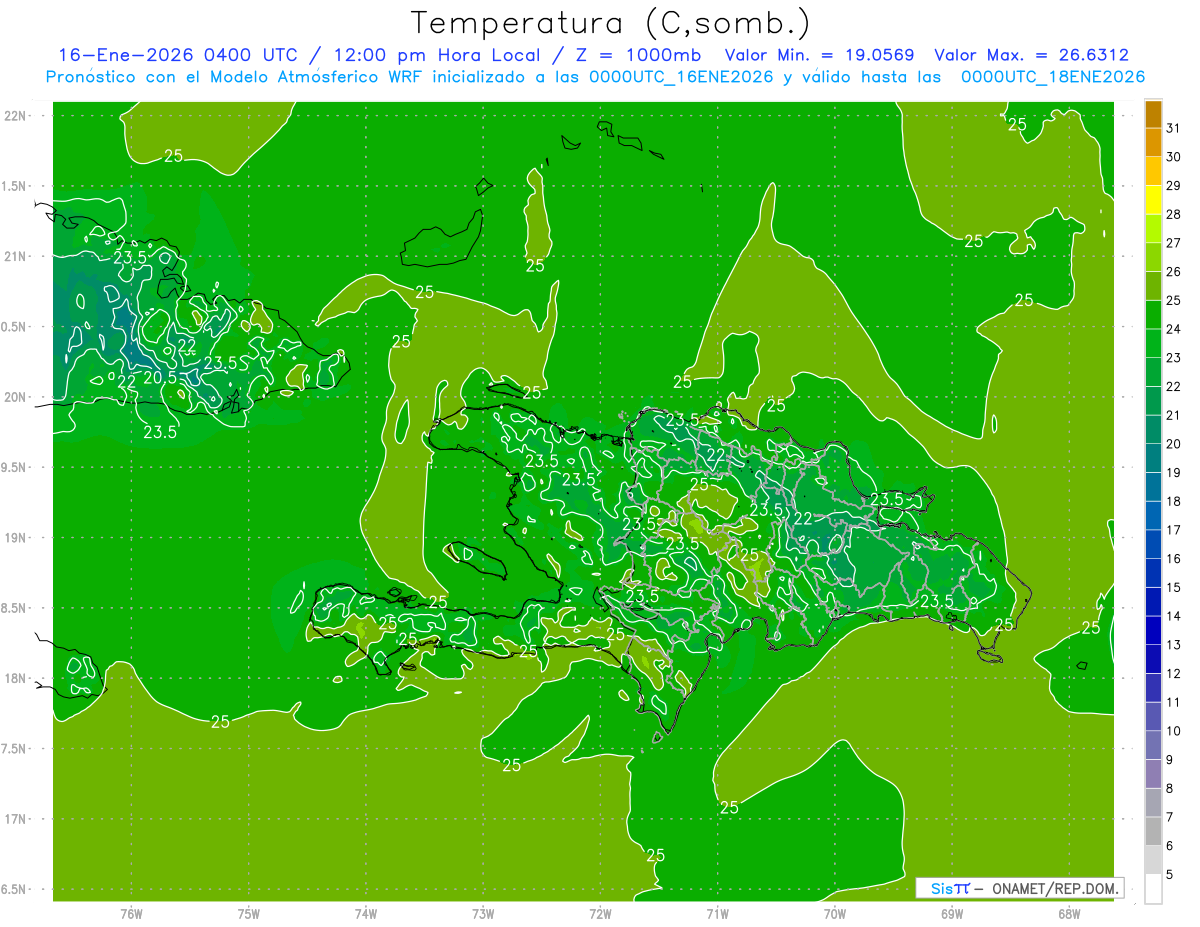
Task: Select the "Valor Max. = 26.6312" text
Action: tap(1031, 55)
